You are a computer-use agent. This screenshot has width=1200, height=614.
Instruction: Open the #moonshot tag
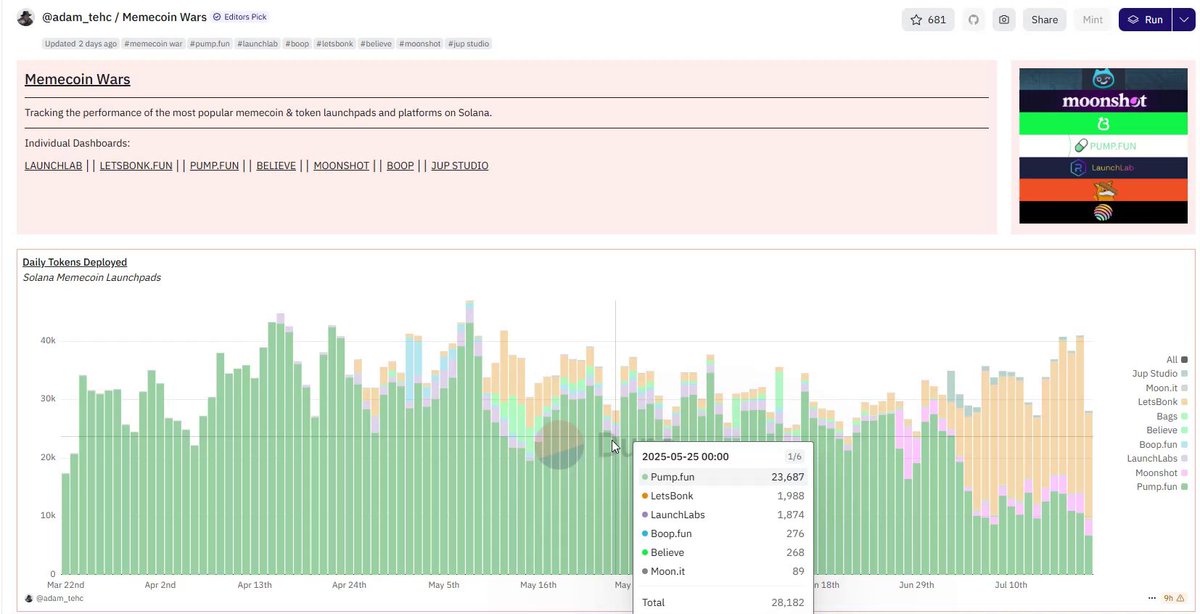click(420, 44)
